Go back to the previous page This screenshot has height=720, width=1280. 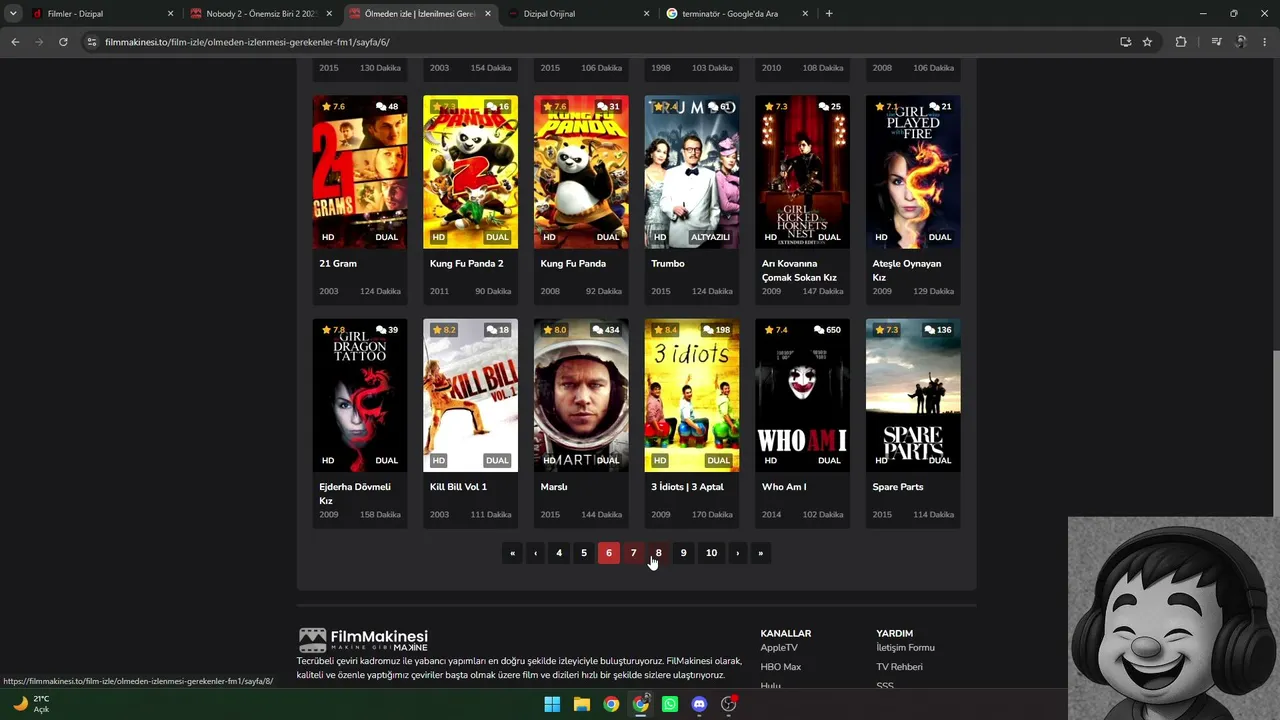coord(15,42)
